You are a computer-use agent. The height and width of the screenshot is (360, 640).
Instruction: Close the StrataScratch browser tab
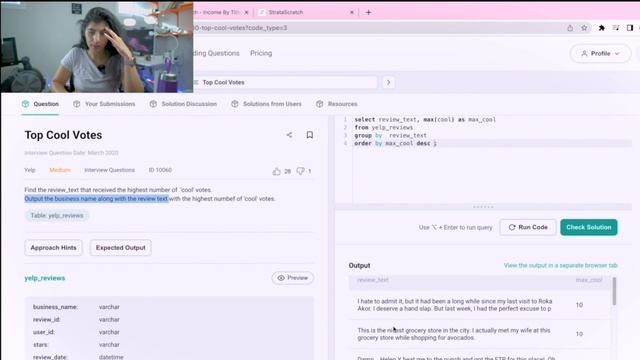(x=352, y=12)
